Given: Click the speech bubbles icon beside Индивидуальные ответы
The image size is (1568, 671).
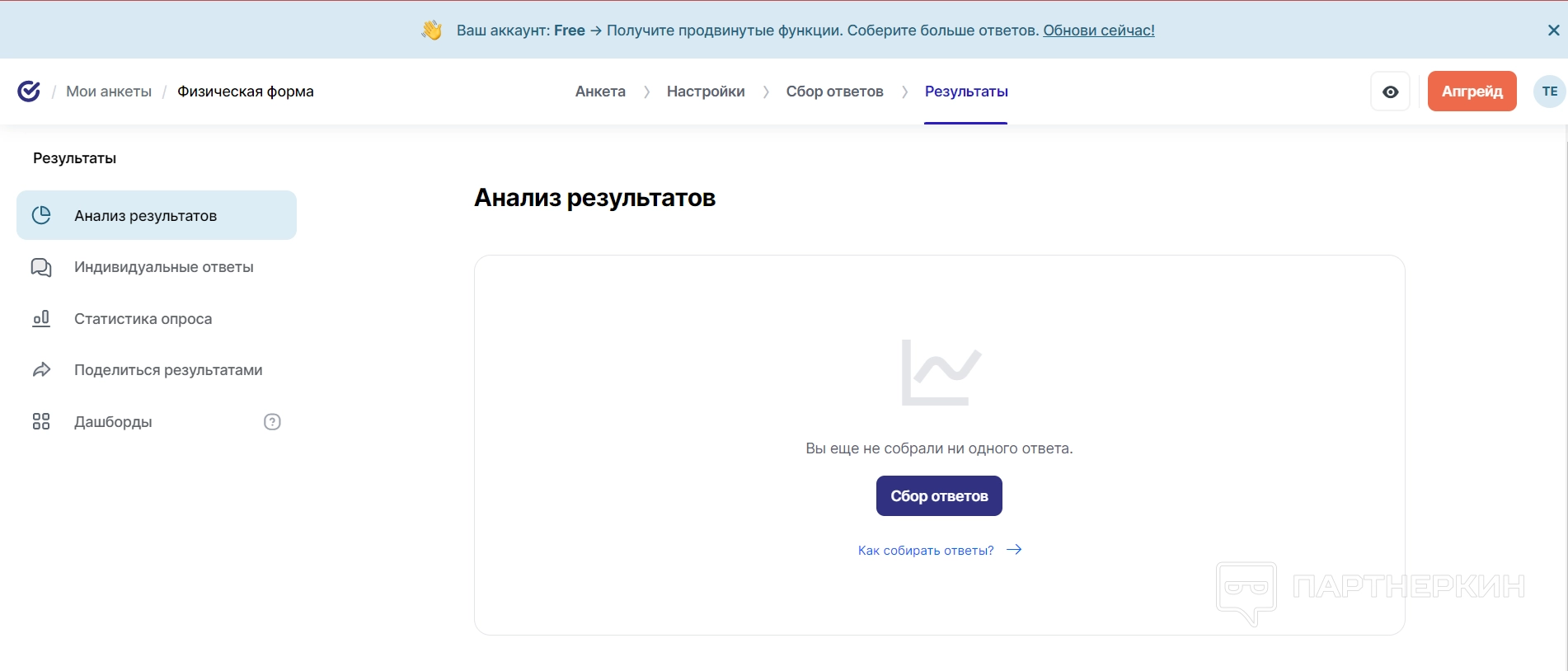Looking at the screenshot, I should (41, 267).
